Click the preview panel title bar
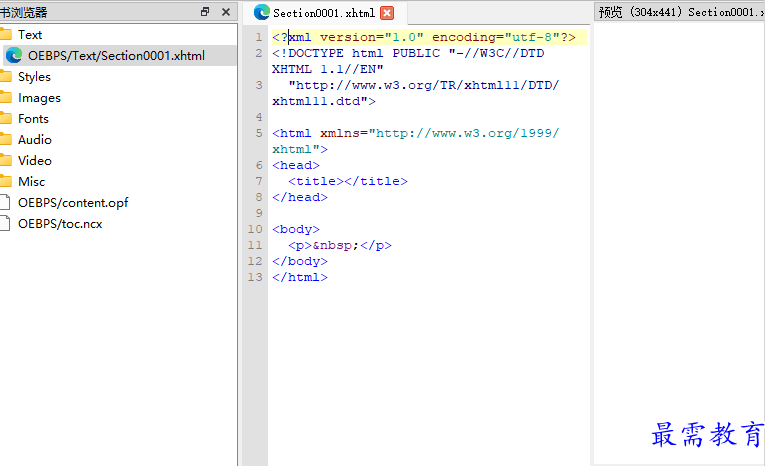The height and width of the screenshot is (466, 773). (679, 12)
